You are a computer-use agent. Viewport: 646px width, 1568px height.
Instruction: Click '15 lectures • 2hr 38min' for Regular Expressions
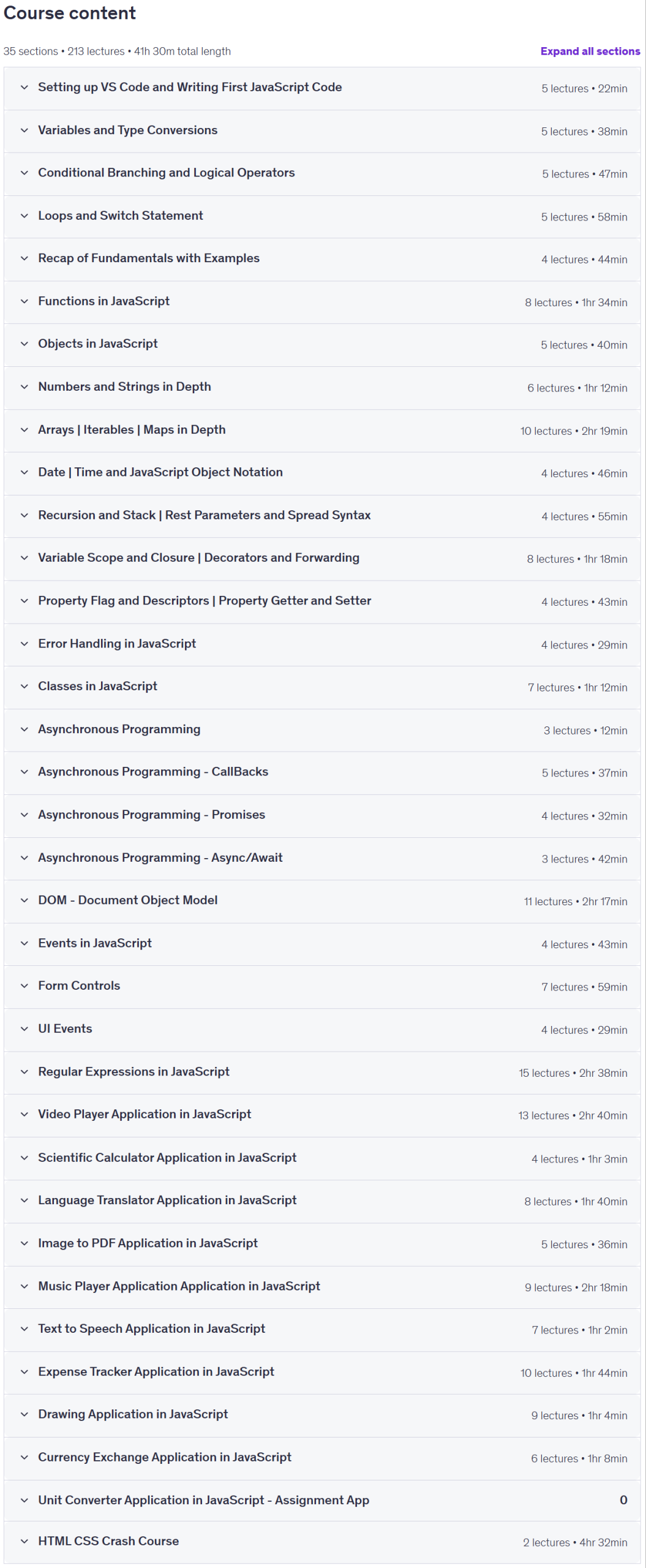[x=573, y=1073]
